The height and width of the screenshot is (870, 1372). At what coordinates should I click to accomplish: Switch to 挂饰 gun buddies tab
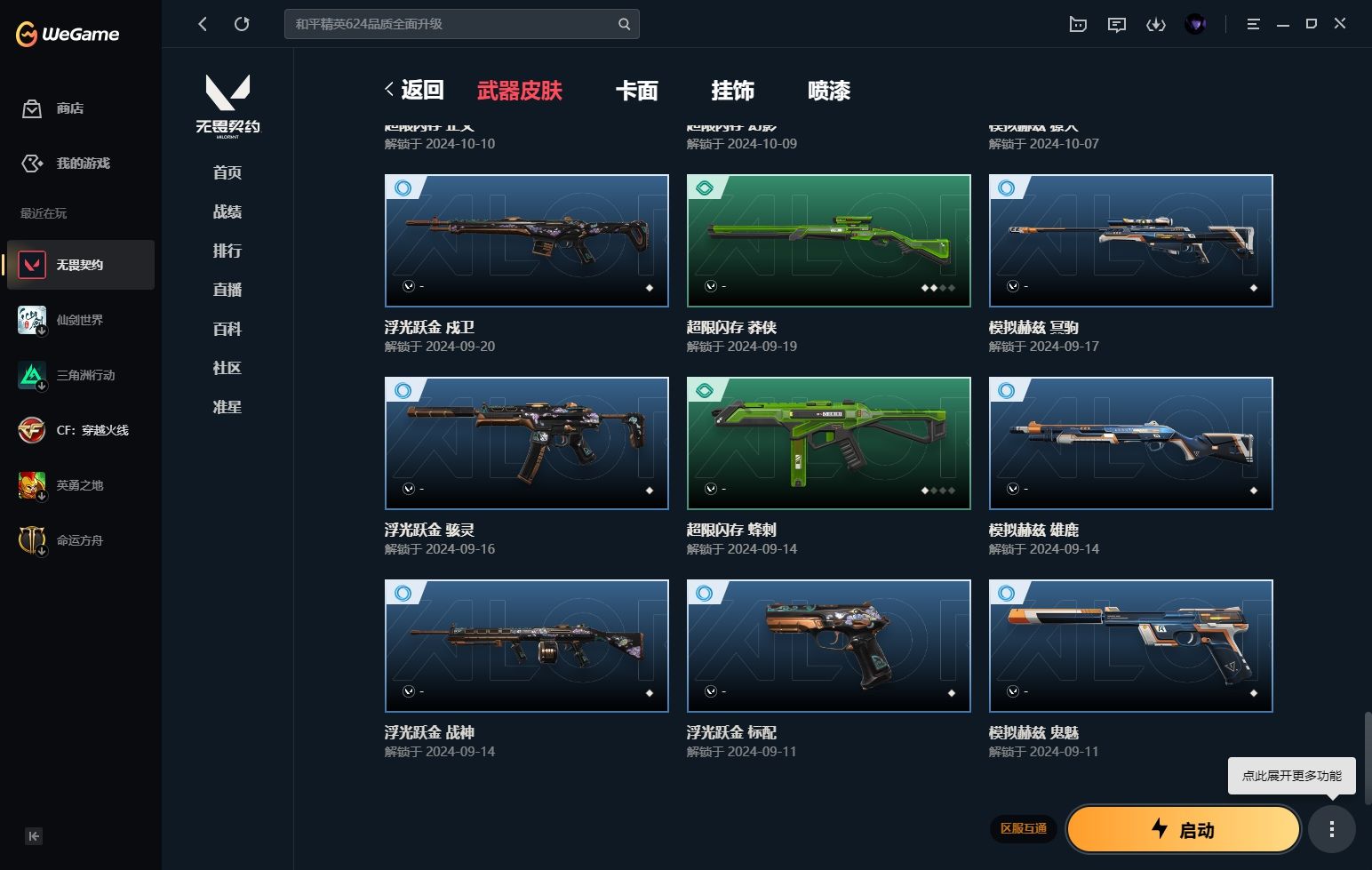click(x=733, y=91)
